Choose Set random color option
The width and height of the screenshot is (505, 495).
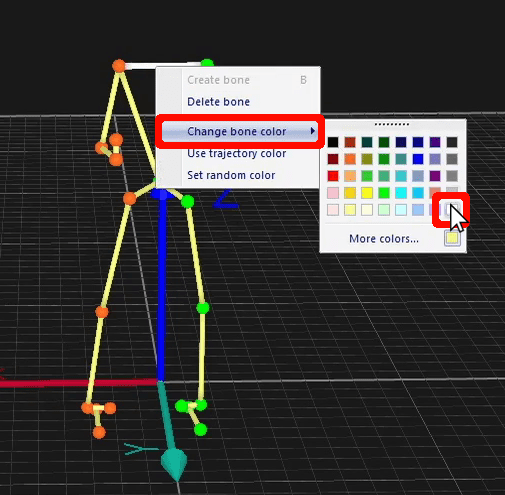click(x=231, y=175)
